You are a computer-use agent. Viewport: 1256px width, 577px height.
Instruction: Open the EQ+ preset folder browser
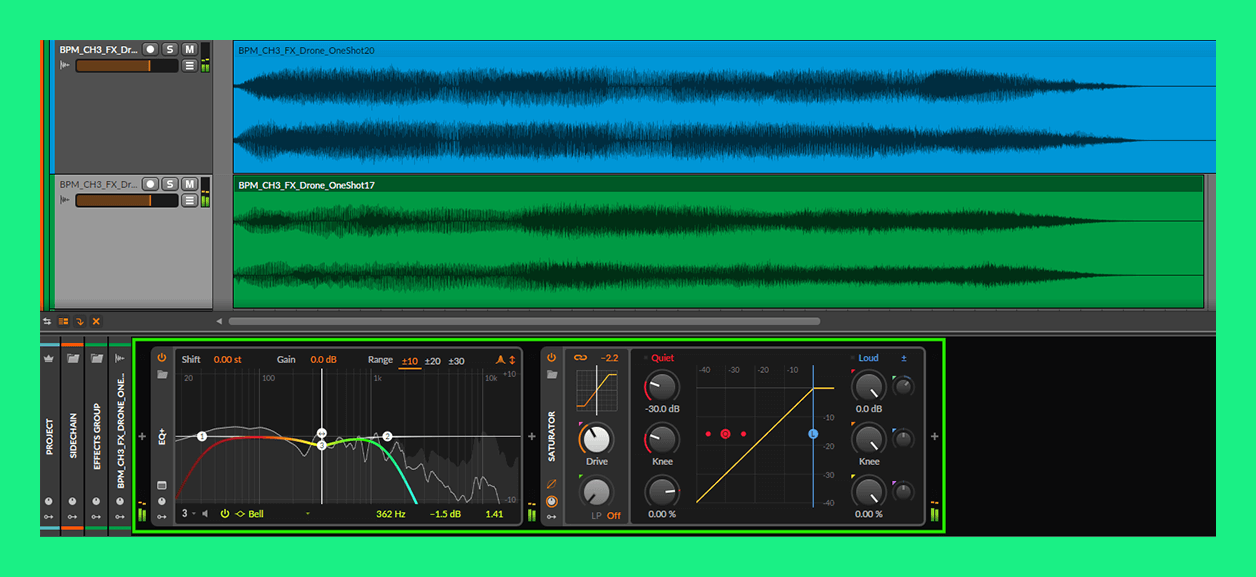161,375
